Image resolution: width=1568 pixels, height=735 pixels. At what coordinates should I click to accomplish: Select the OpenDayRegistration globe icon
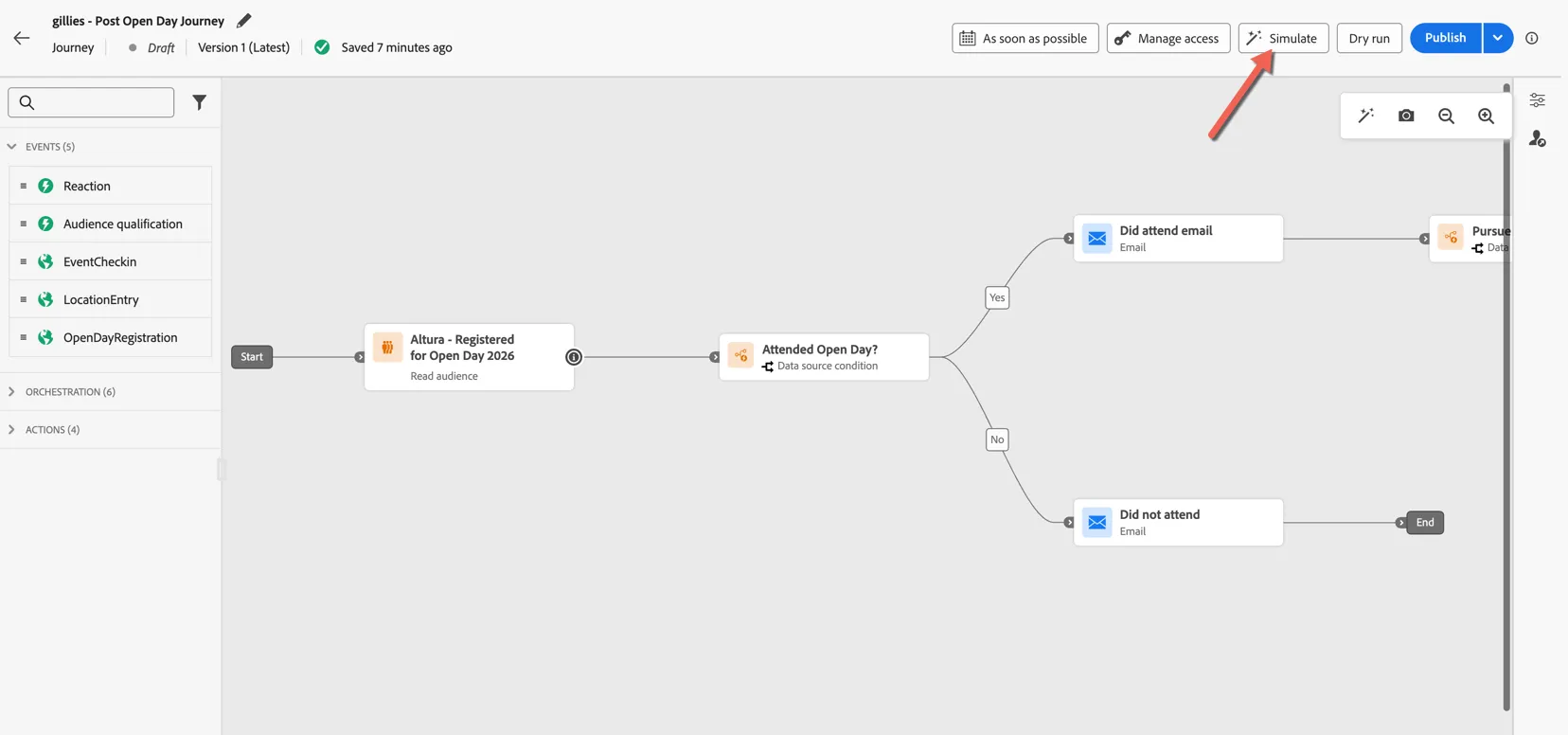(45, 337)
